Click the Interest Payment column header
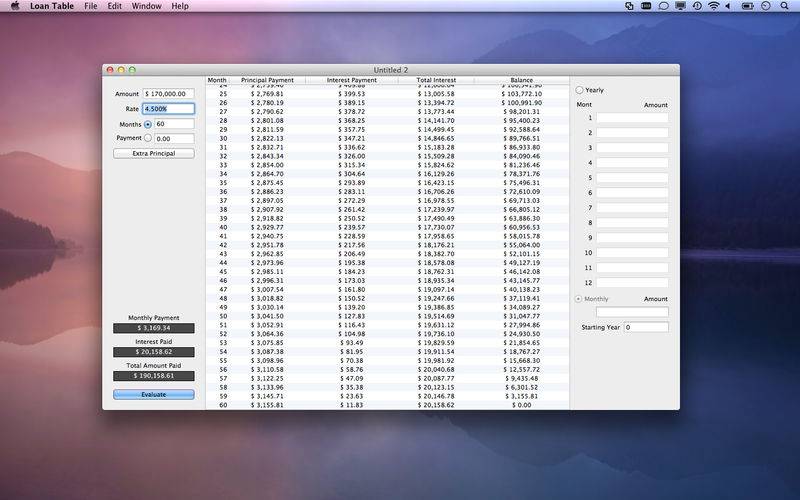This screenshot has height=500, width=800. point(352,80)
